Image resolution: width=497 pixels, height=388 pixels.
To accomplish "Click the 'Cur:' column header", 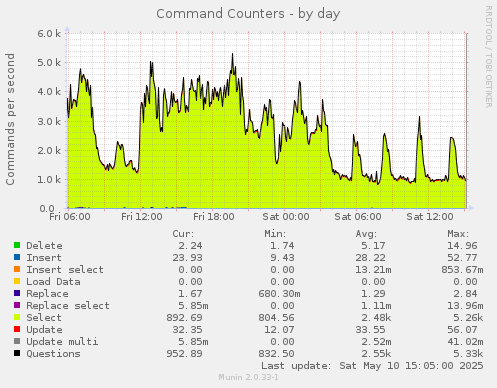I will [183, 234].
